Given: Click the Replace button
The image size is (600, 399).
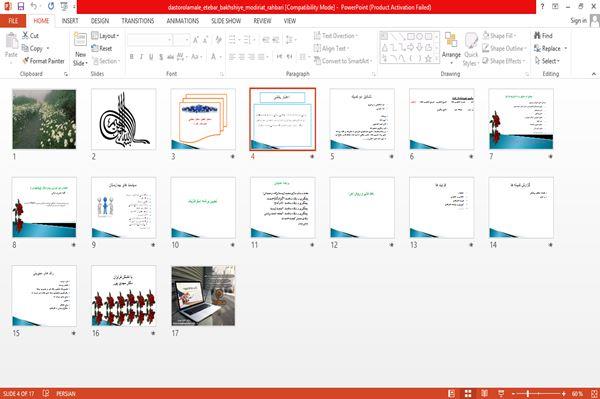Looking at the screenshot, I should pyautogui.click(x=551, y=48).
